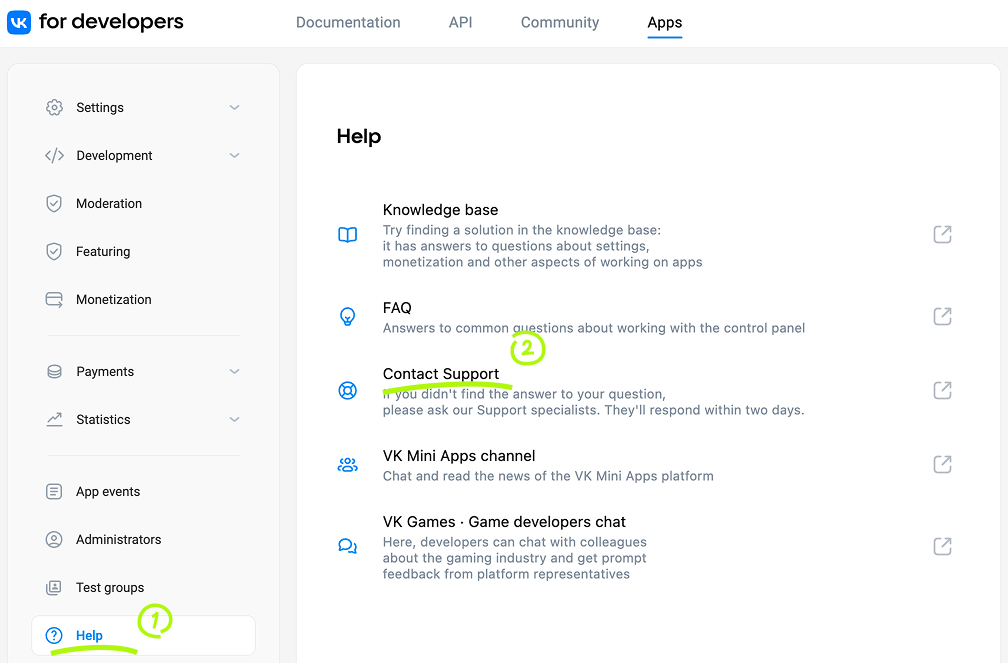The image size is (1008, 663).
Task: Click the Settings gear icon in sidebar
Action: pos(54,107)
